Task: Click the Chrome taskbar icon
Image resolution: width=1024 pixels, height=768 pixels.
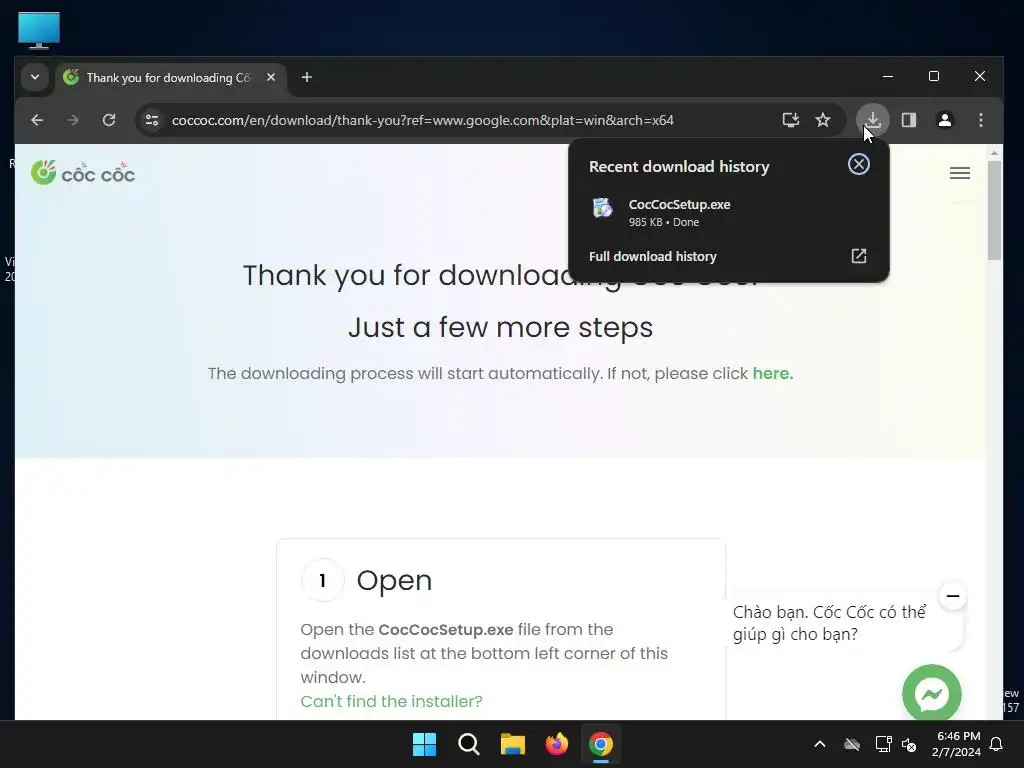Action: coord(601,744)
